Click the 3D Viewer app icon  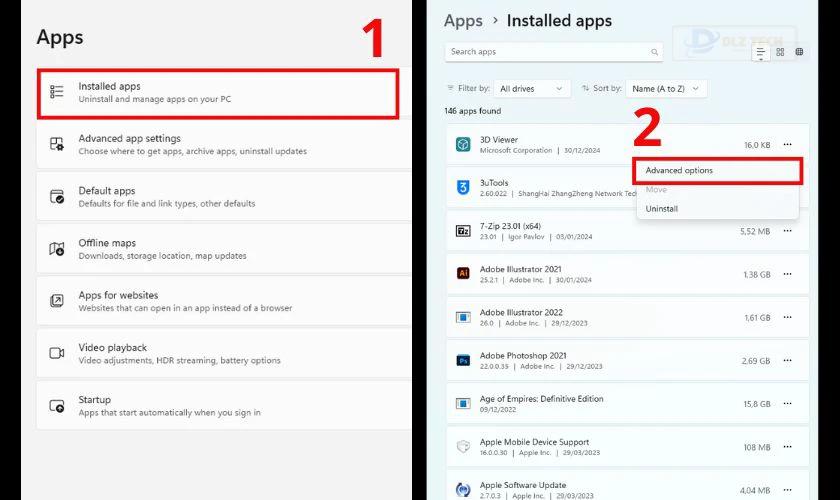[x=463, y=144]
